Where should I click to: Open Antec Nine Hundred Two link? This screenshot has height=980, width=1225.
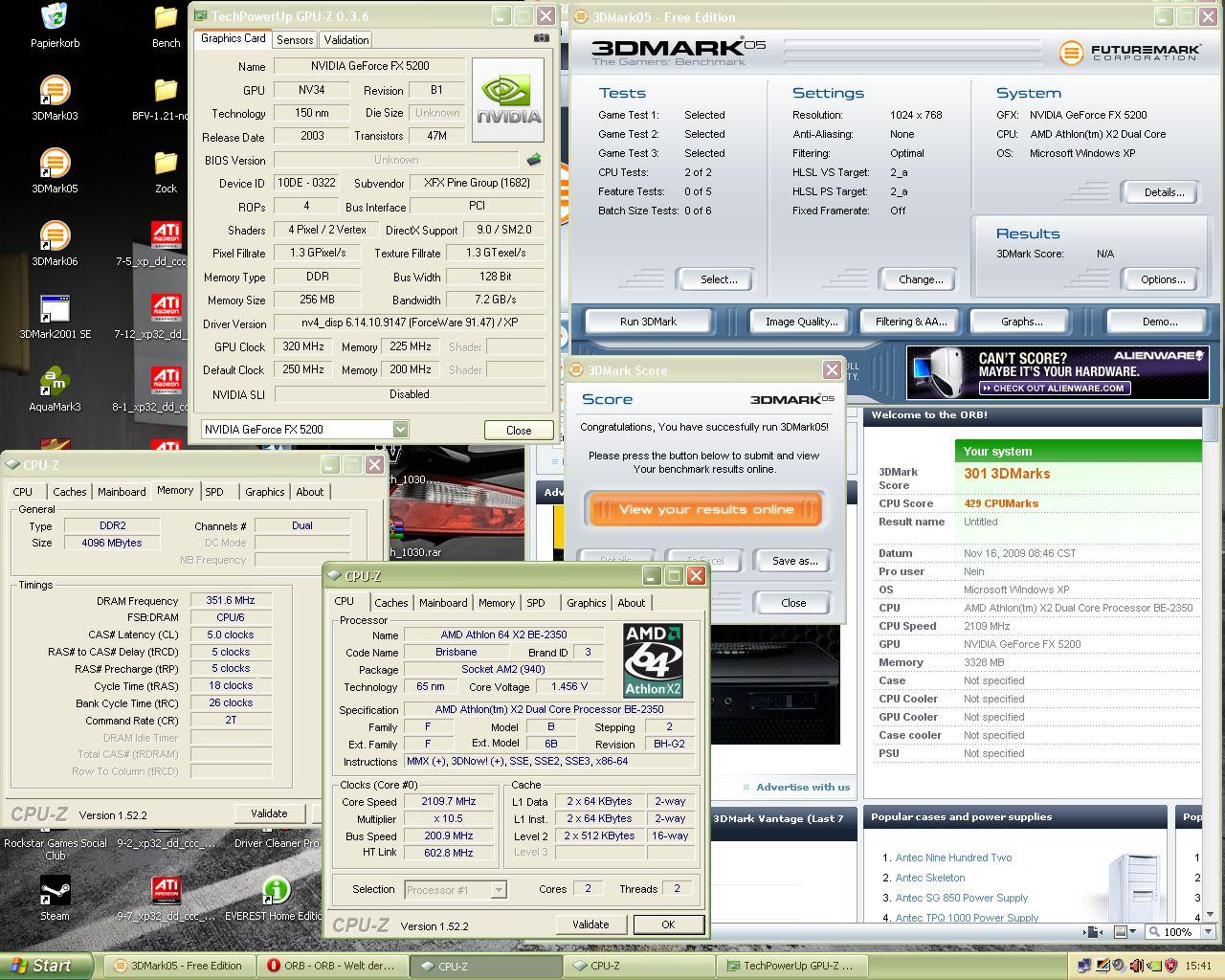pos(953,857)
